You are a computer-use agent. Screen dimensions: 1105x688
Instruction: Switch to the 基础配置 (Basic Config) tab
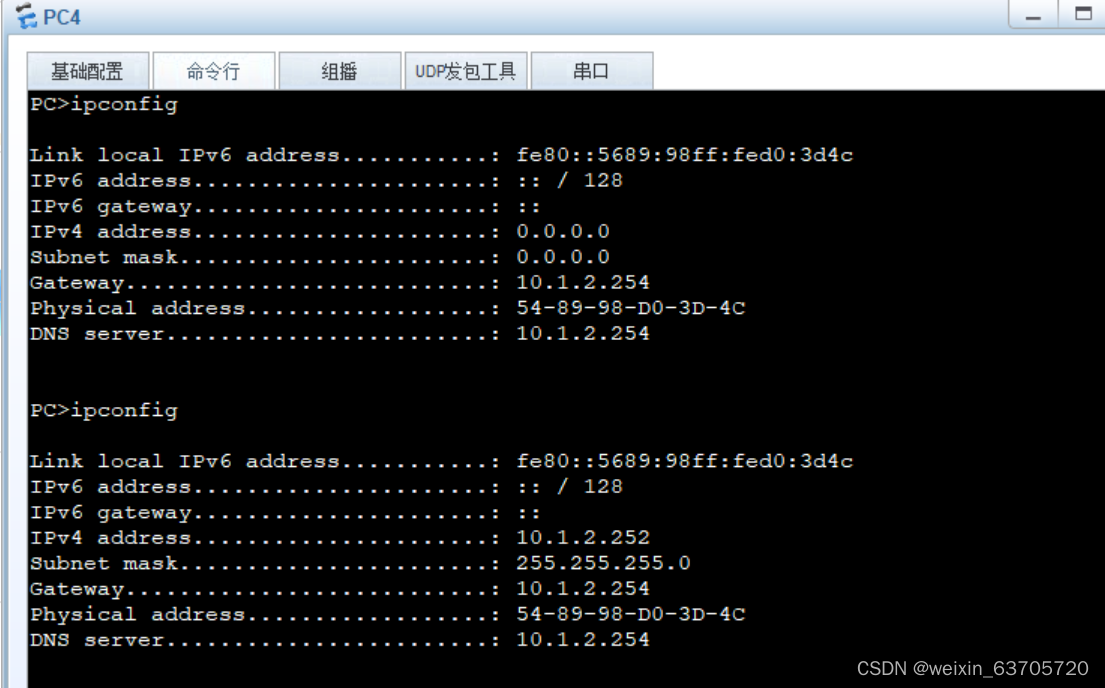[88, 70]
